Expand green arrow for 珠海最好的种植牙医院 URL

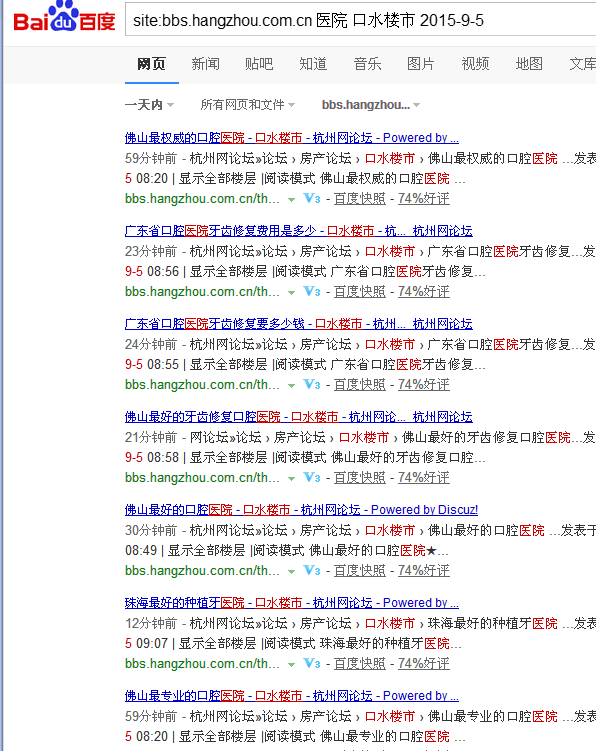coord(291,664)
